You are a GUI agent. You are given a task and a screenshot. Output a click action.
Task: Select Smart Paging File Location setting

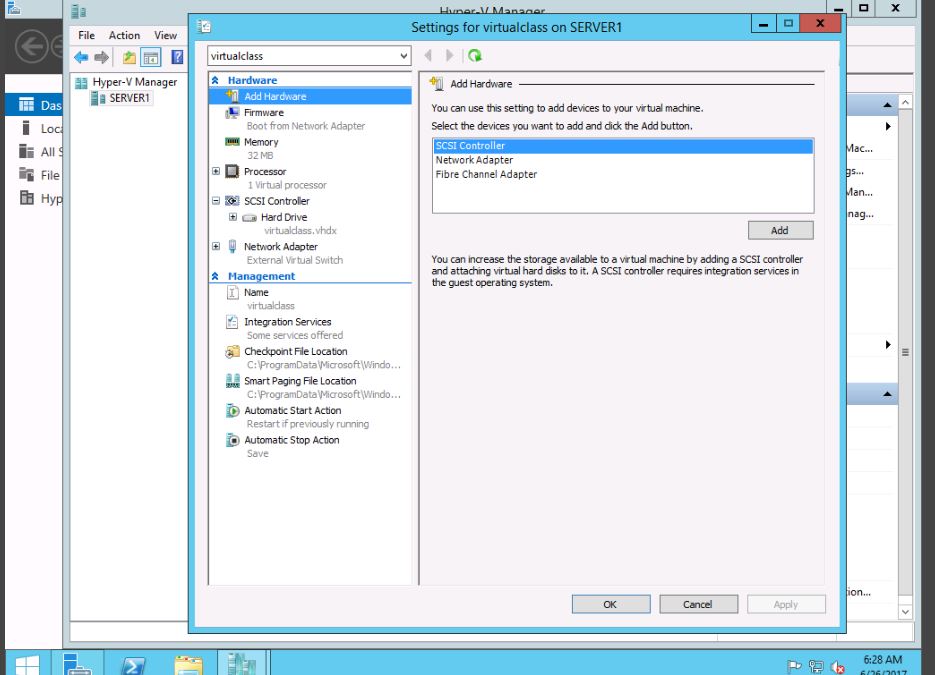point(300,381)
